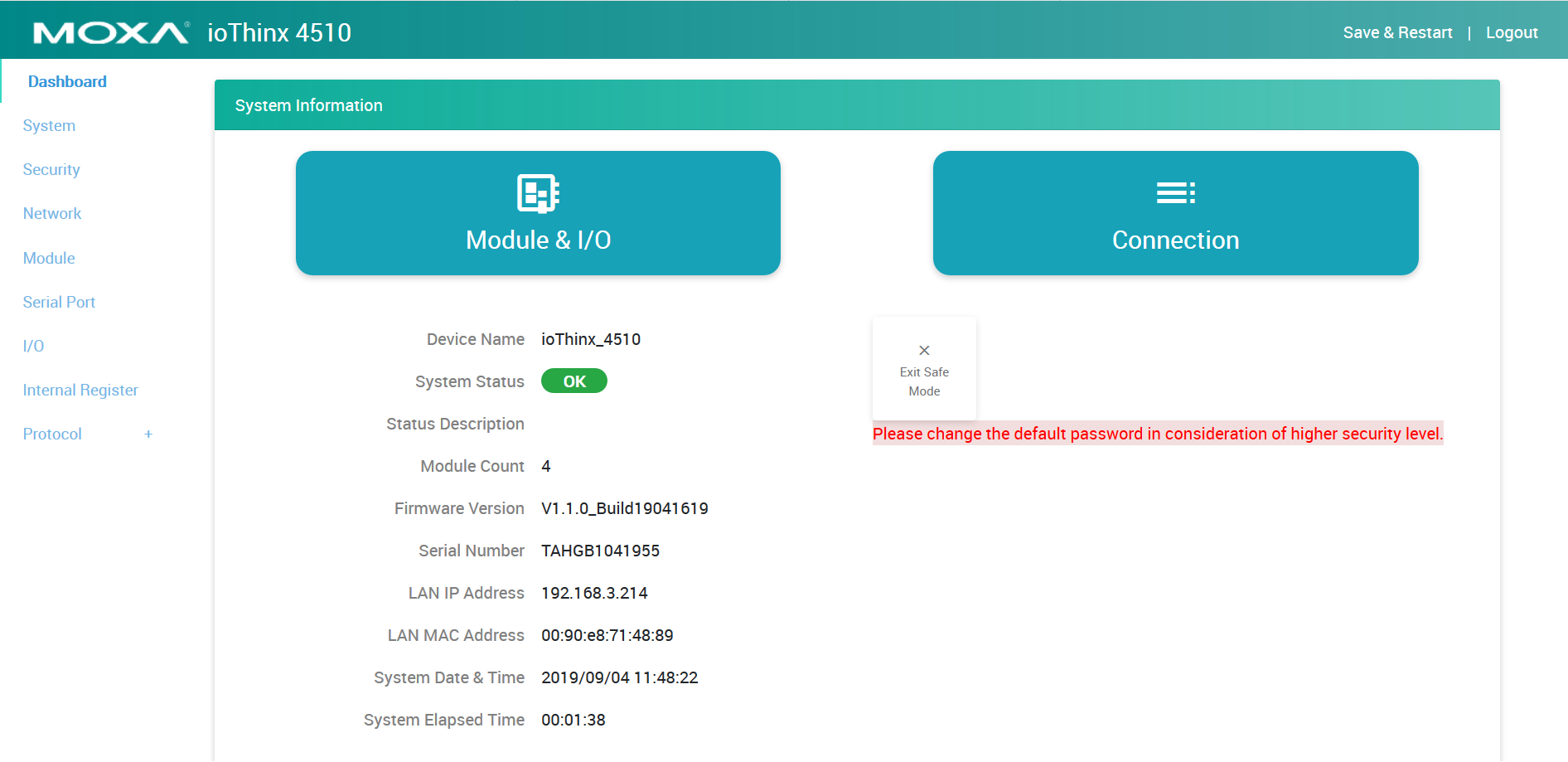This screenshot has height=762, width=1568.
Task: Click the LAN IP Address label
Action: tap(467, 593)
